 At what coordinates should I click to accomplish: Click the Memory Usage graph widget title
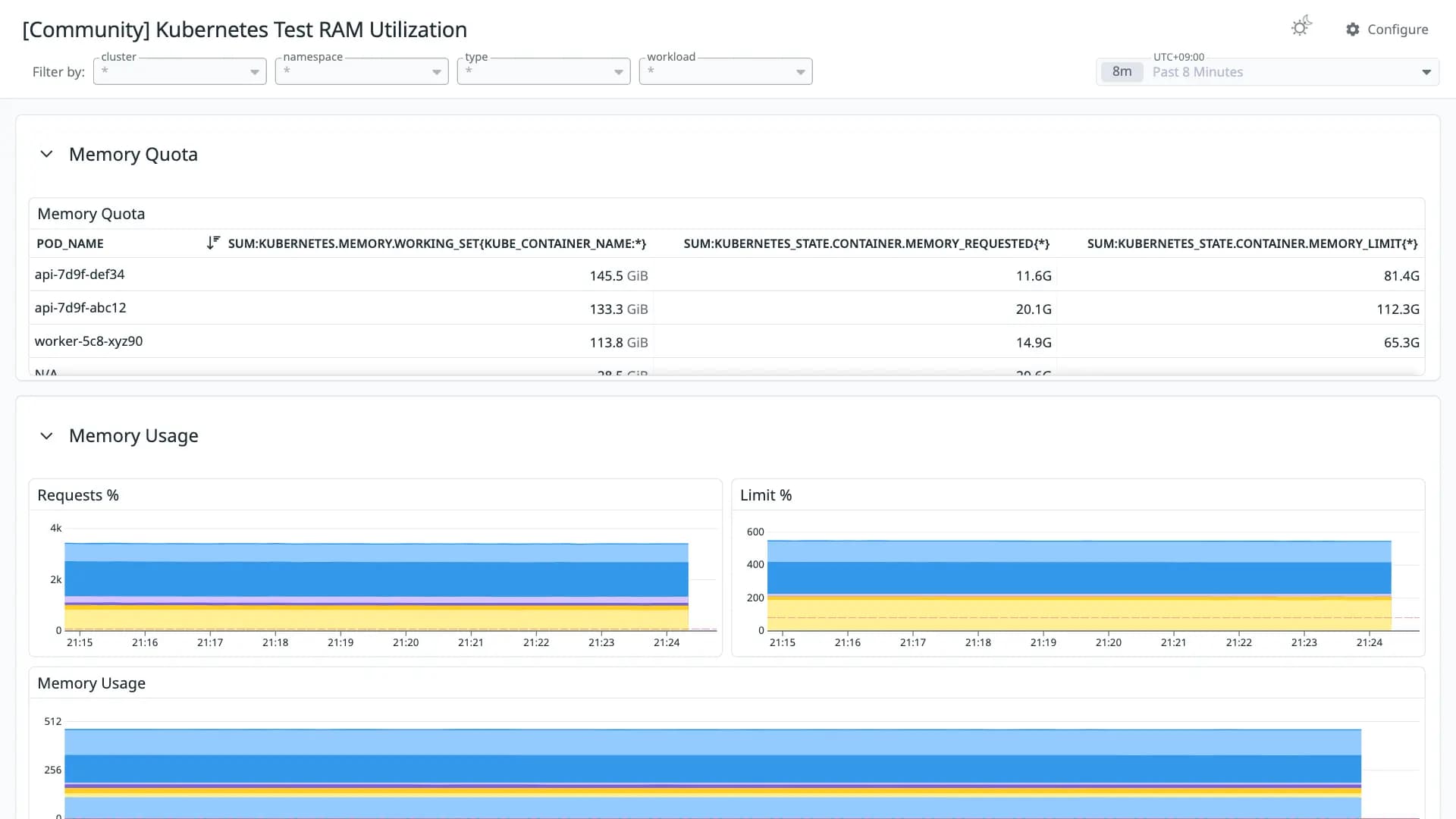click(x=91, y=683)
